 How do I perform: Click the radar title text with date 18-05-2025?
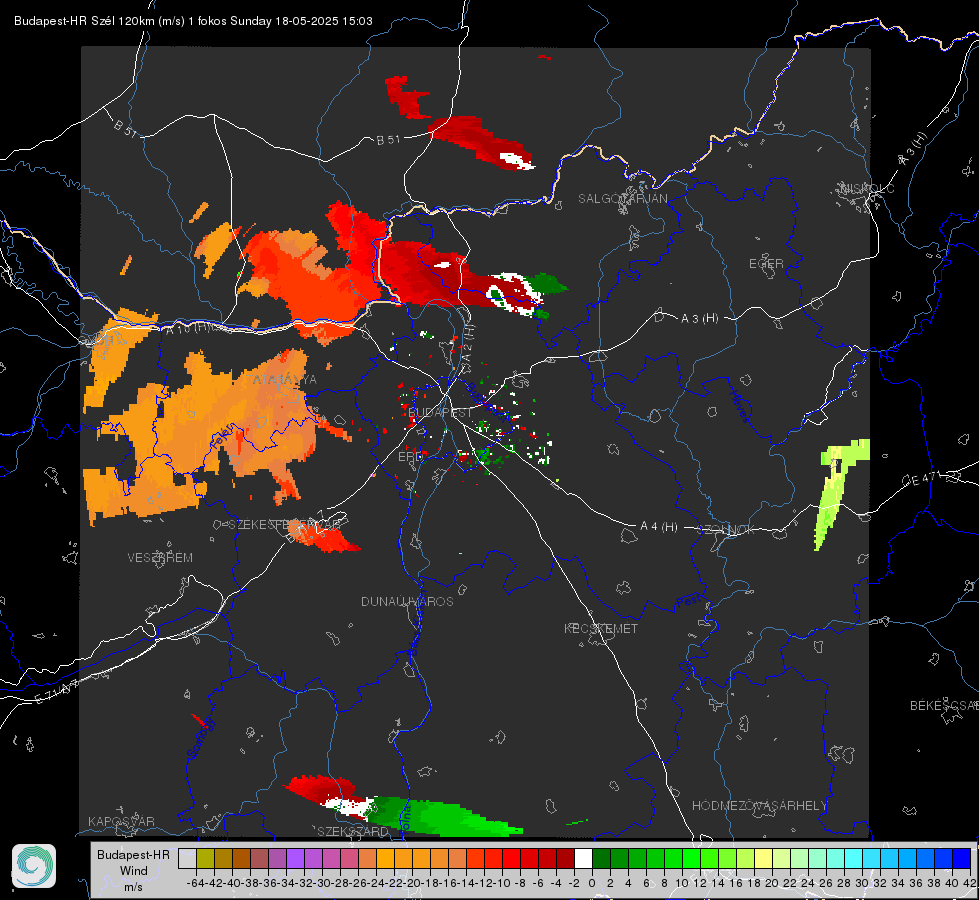click(194, 21)
